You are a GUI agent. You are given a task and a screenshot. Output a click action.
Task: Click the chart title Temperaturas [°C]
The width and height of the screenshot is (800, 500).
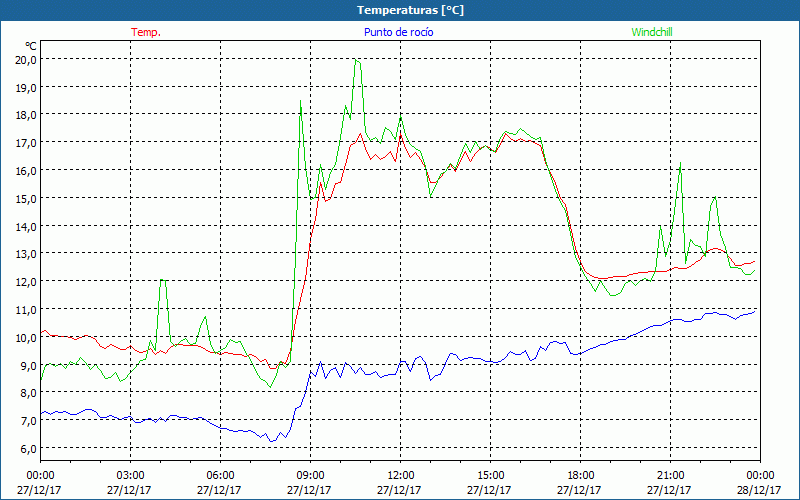[x=410, y=10]
